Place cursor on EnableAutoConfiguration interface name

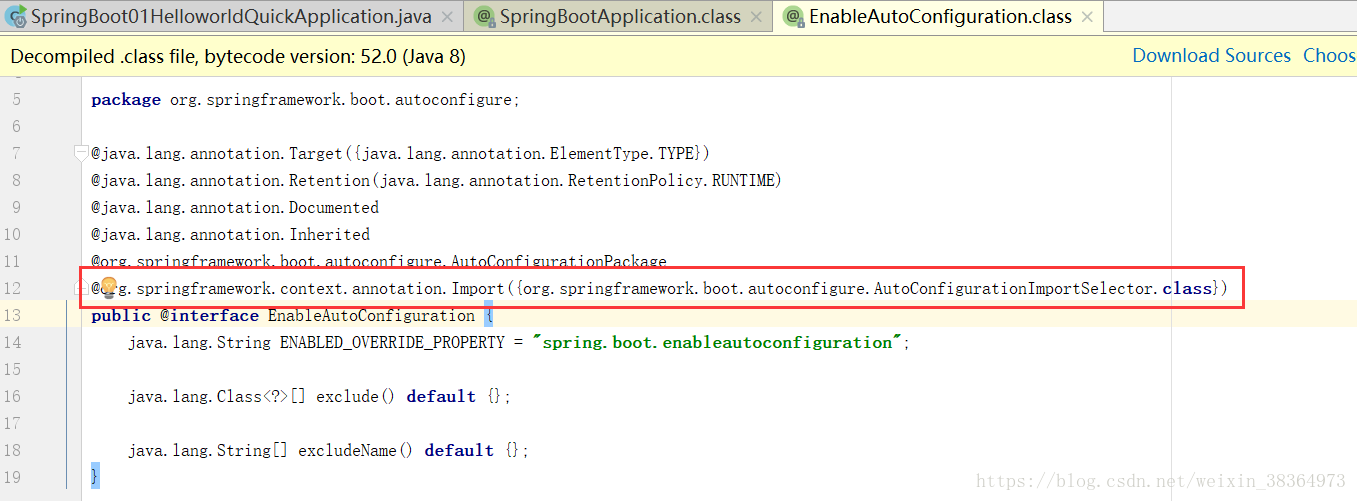tap(371, 316)
